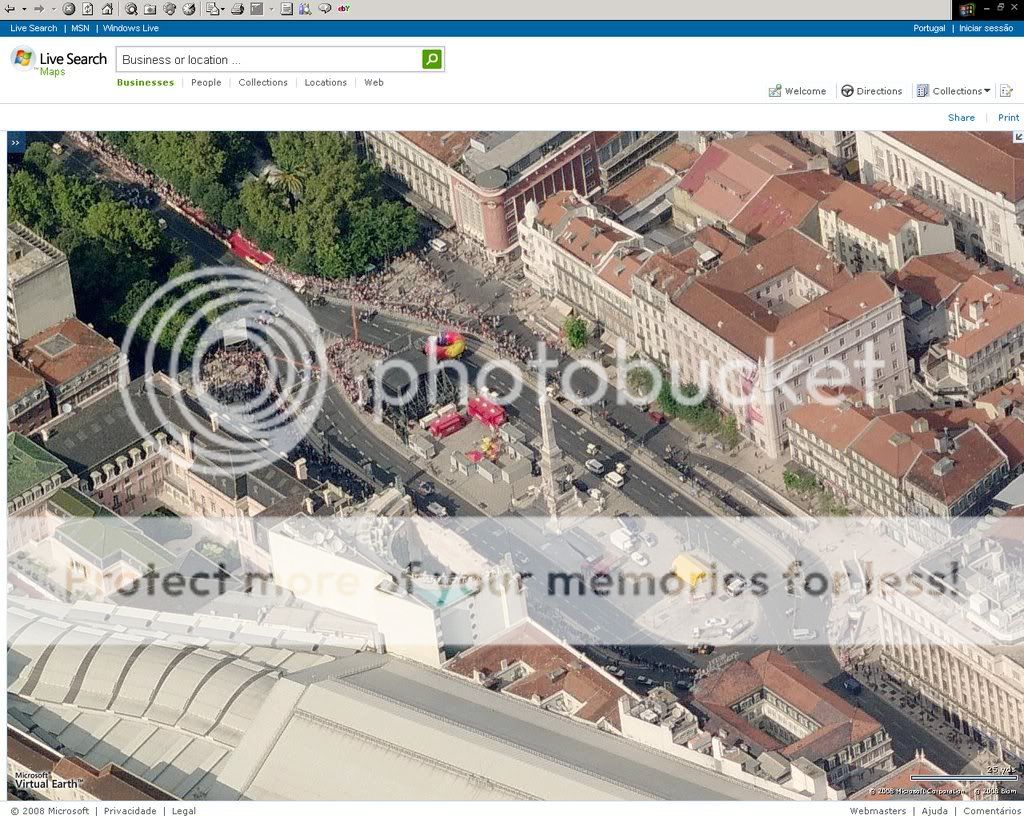Open the Back button history dropdown arrow
Screen dimensions: 1024x819
click(24, 9)
